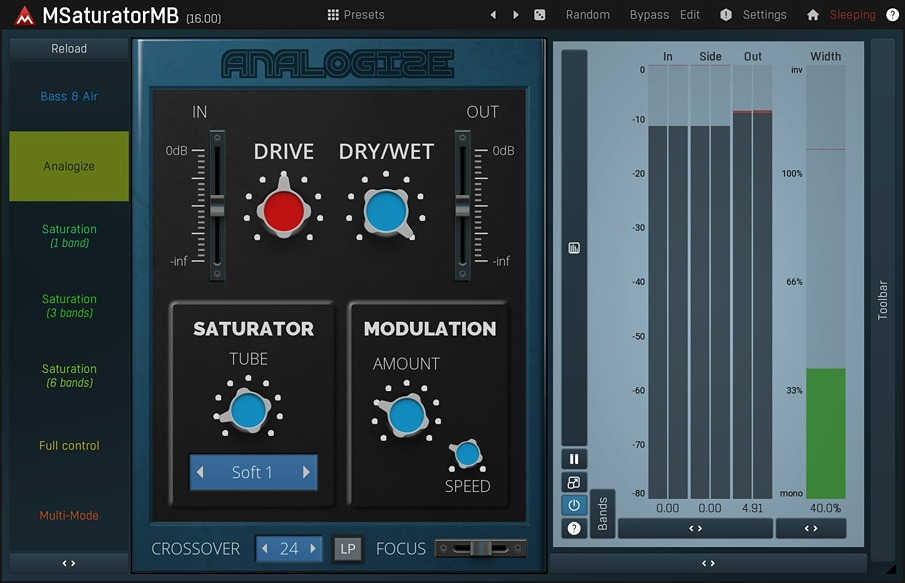Enable the LP crossover mode button
Viewport: 905px width, 583px height.
tap(347, 548)
